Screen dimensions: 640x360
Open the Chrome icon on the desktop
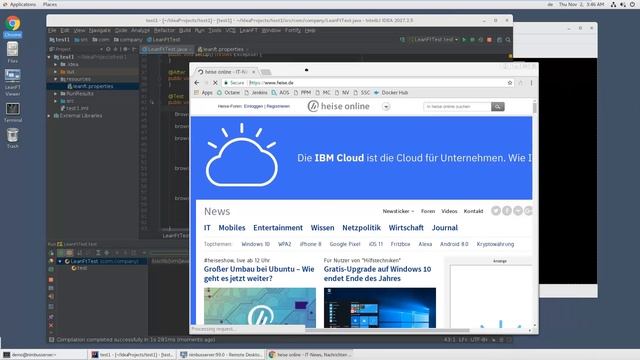click(13, 25)
